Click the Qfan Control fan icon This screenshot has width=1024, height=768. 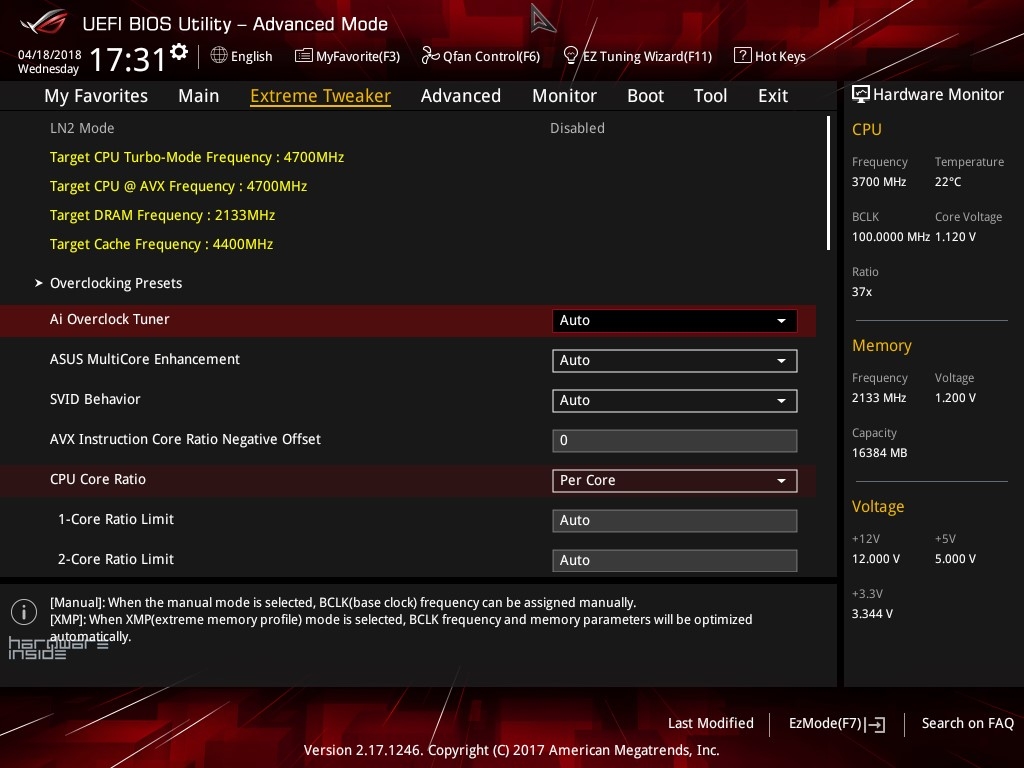click(x=430, y=56)
